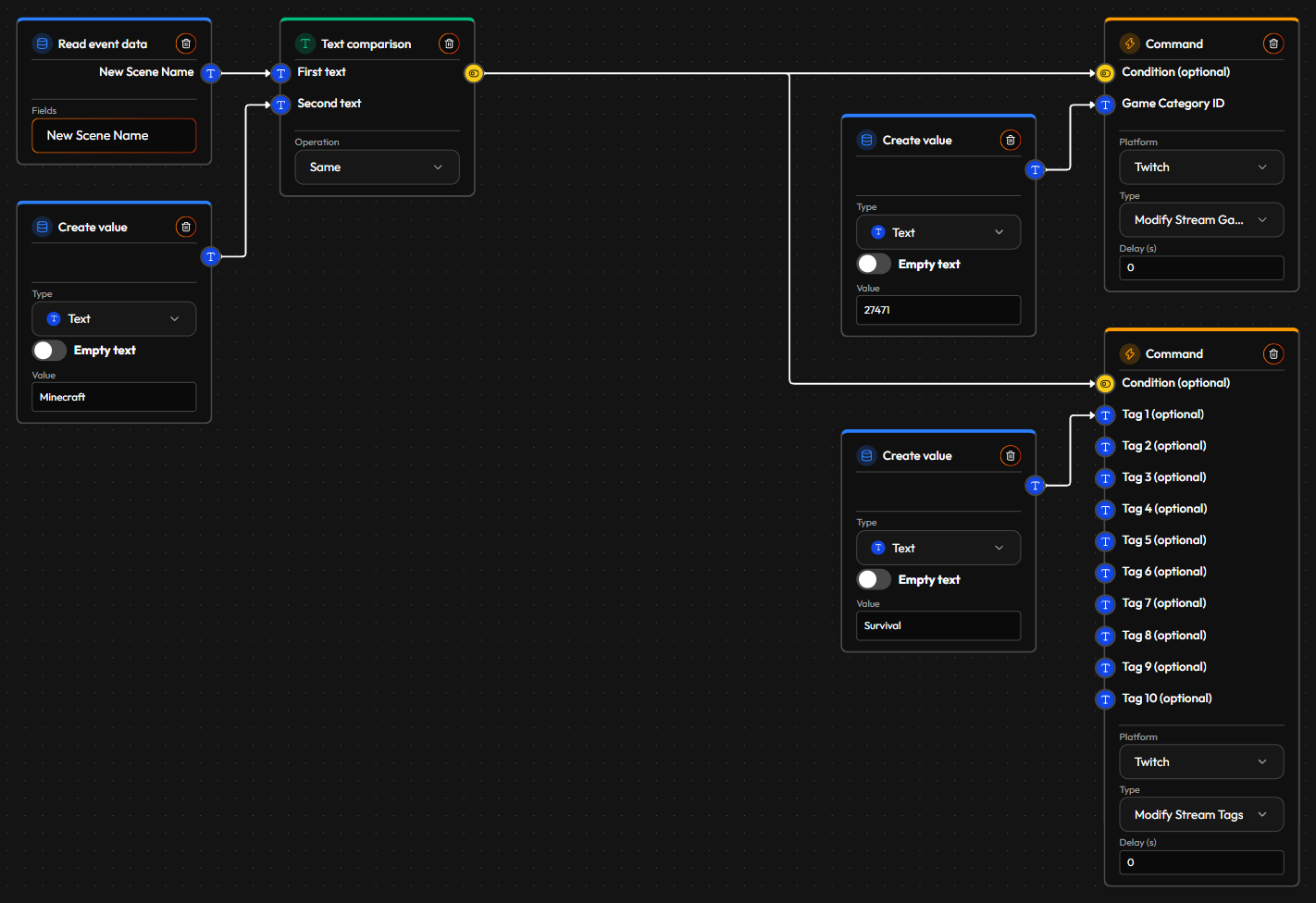The height and width of the screenshot is (903, 1316).
Task: Delete the Create value node with Survival
Action: (x=1010, y=455)
